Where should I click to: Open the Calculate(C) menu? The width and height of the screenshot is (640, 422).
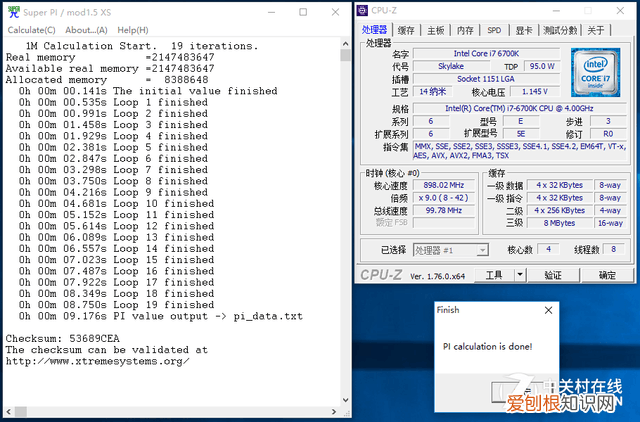click(31, 30)
